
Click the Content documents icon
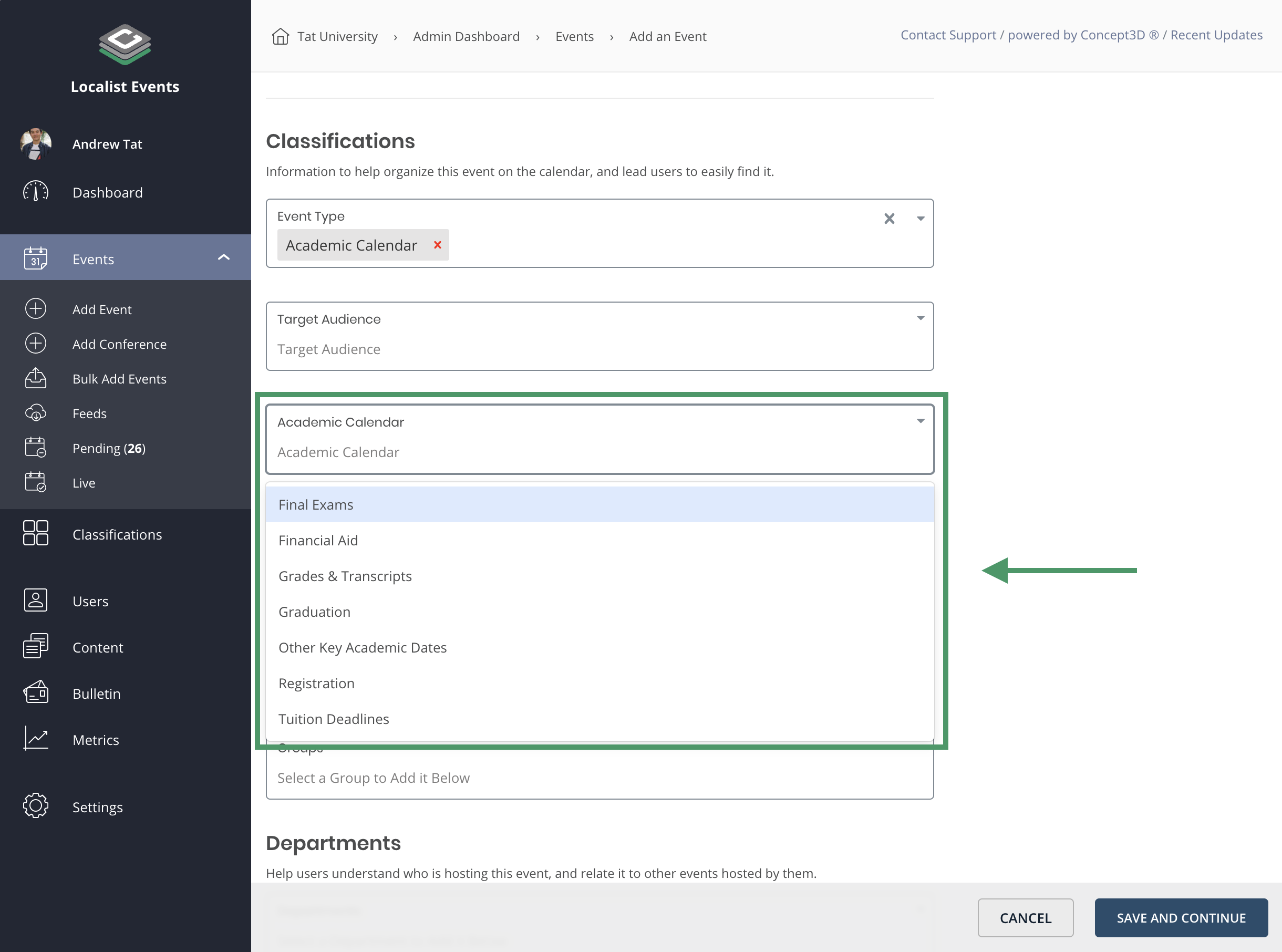[36, 646]
